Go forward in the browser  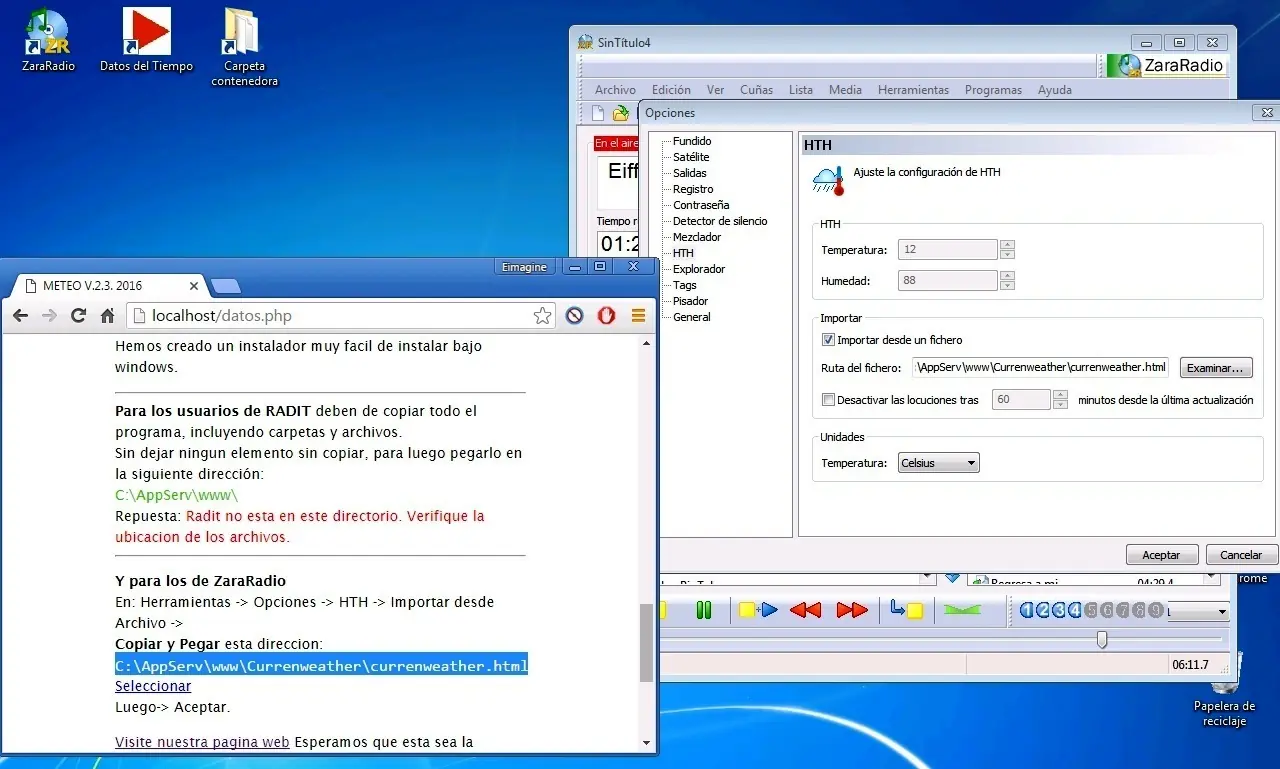tap(49, 316)
